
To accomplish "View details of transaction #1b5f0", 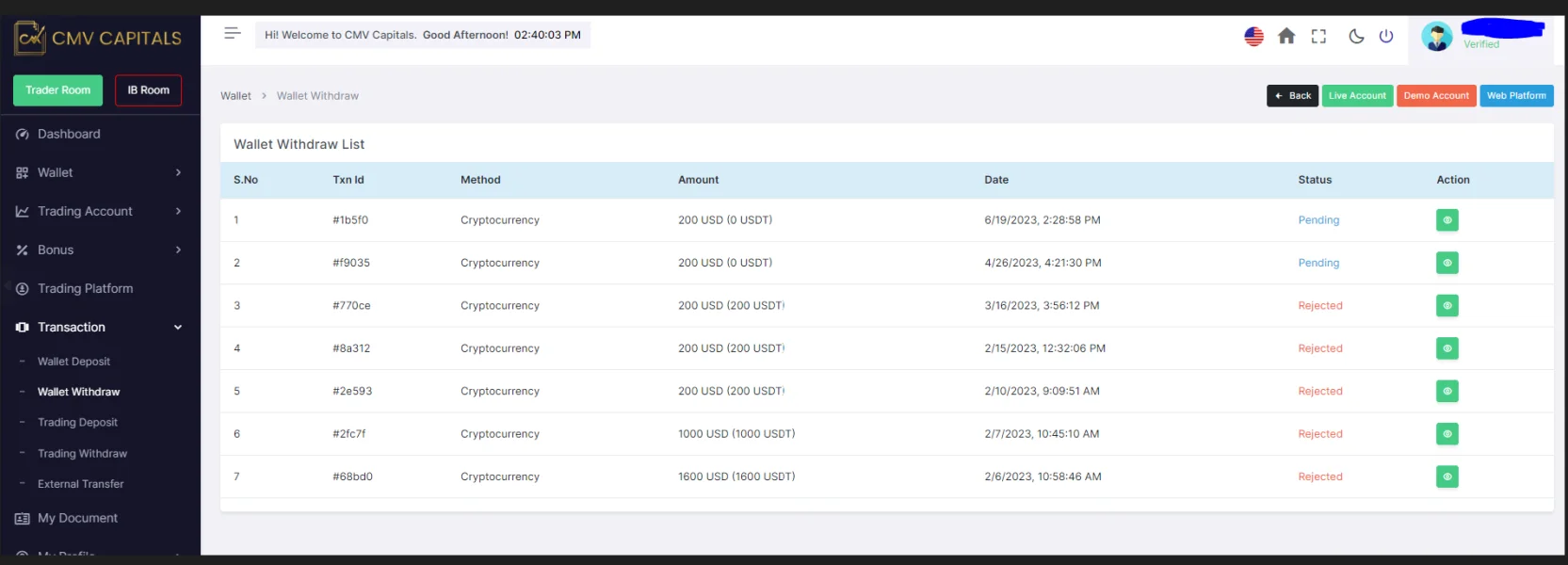I will tap(1447, 220).
